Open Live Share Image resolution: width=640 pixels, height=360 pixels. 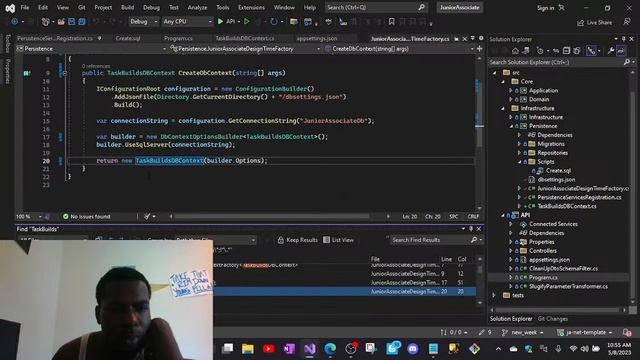tap(594, 22)
